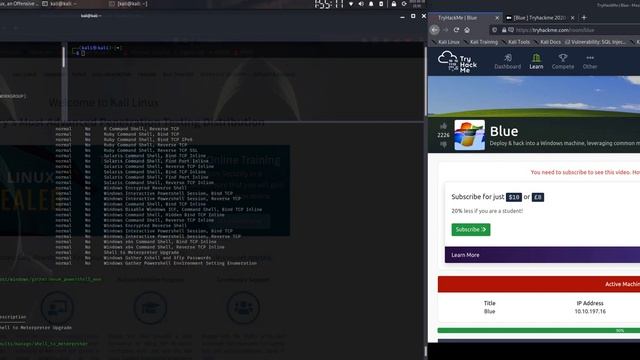Open the Kali Linux bookmark
The height and width of the screenshot is (360, 640).
coord(446,42)
